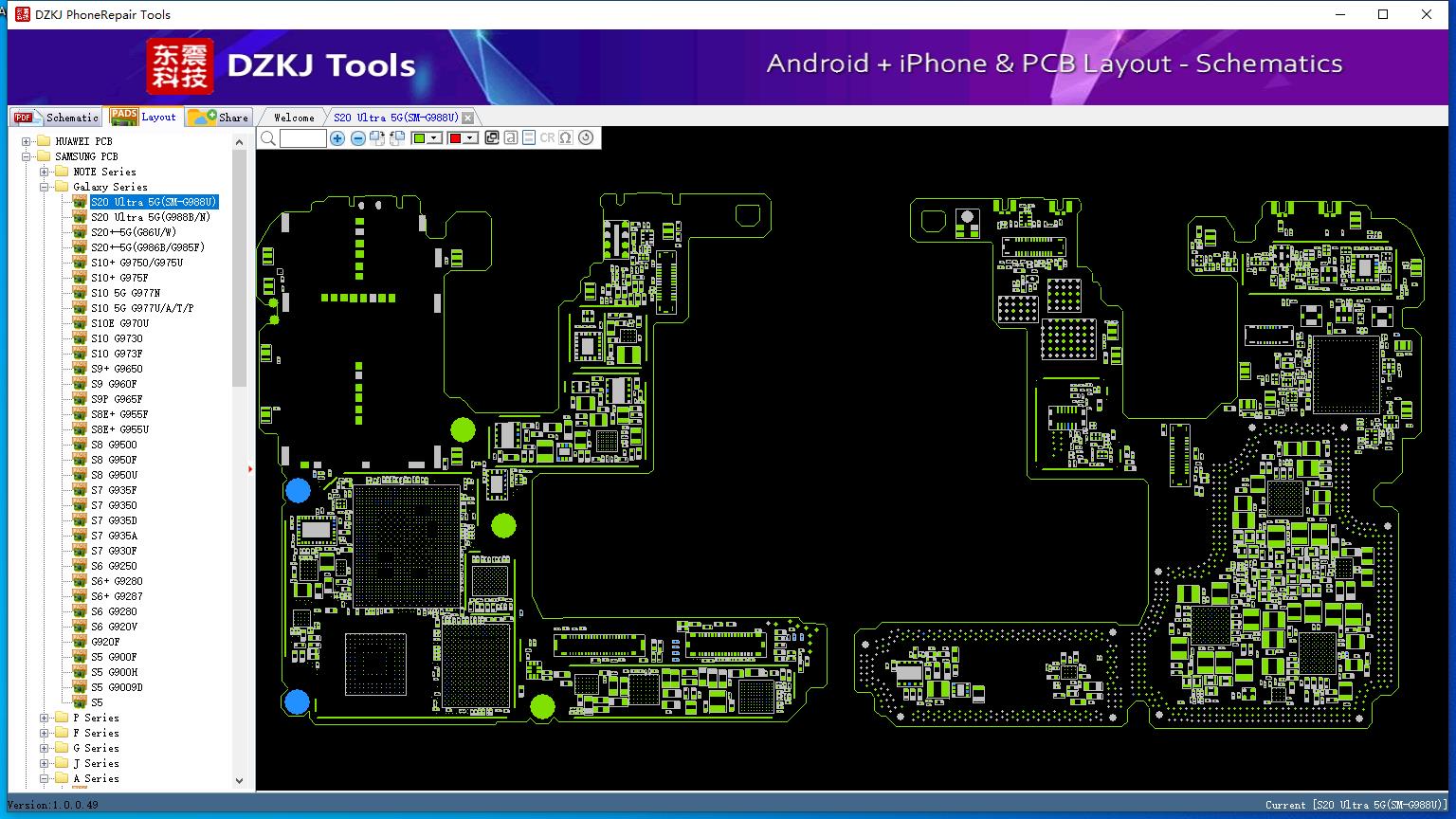Click the omega symbol toolbar icon
This screenshot has height=819, width=1456.
click(566, 137)
